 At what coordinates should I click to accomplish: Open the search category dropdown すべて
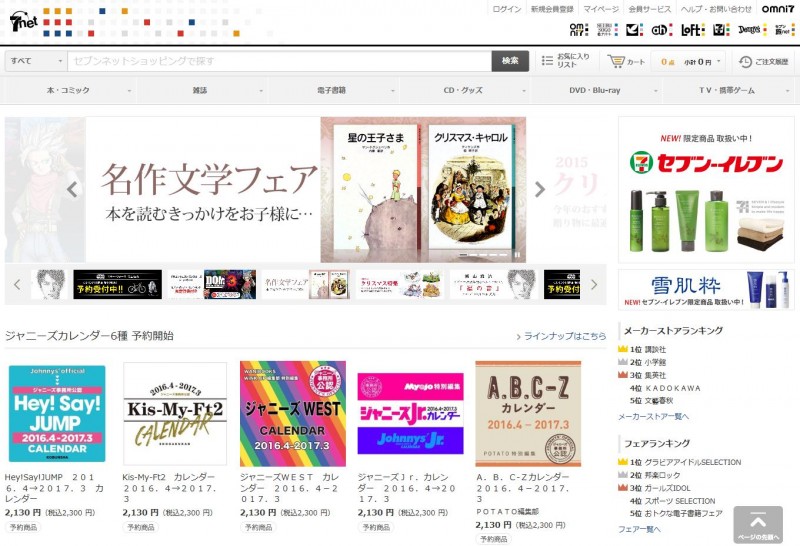36,61
